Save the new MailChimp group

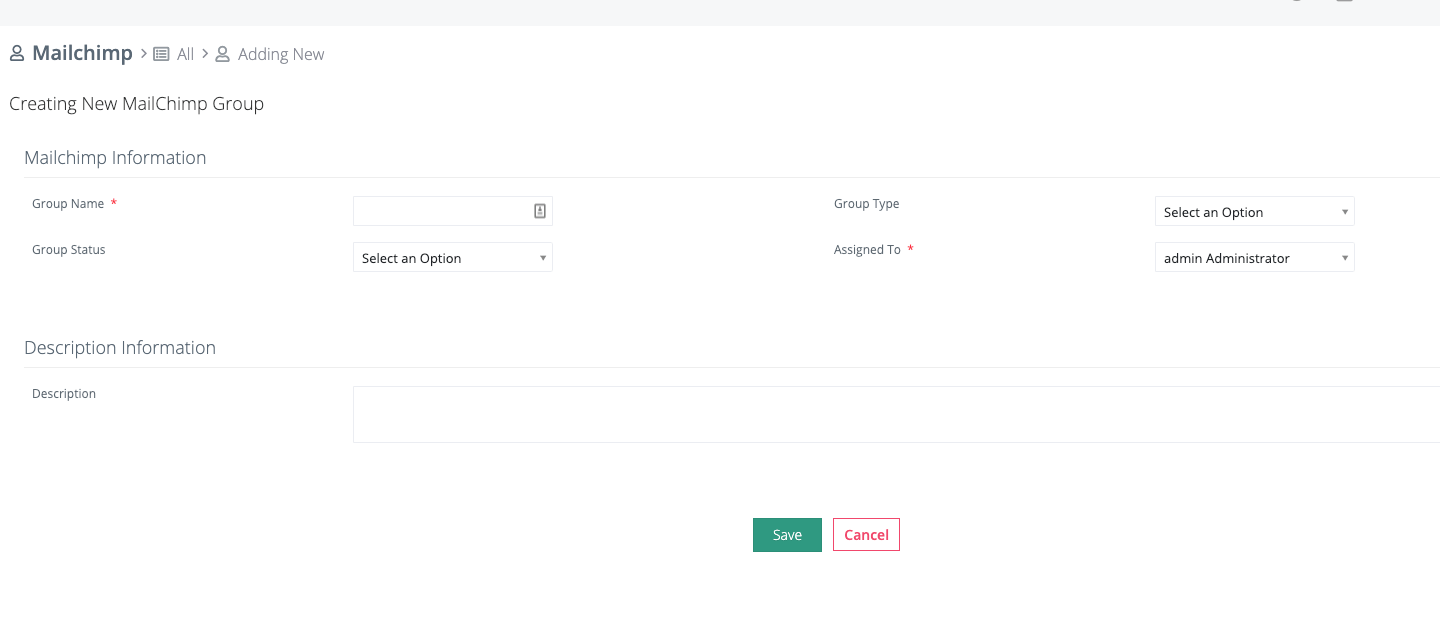tap(787, 534)
